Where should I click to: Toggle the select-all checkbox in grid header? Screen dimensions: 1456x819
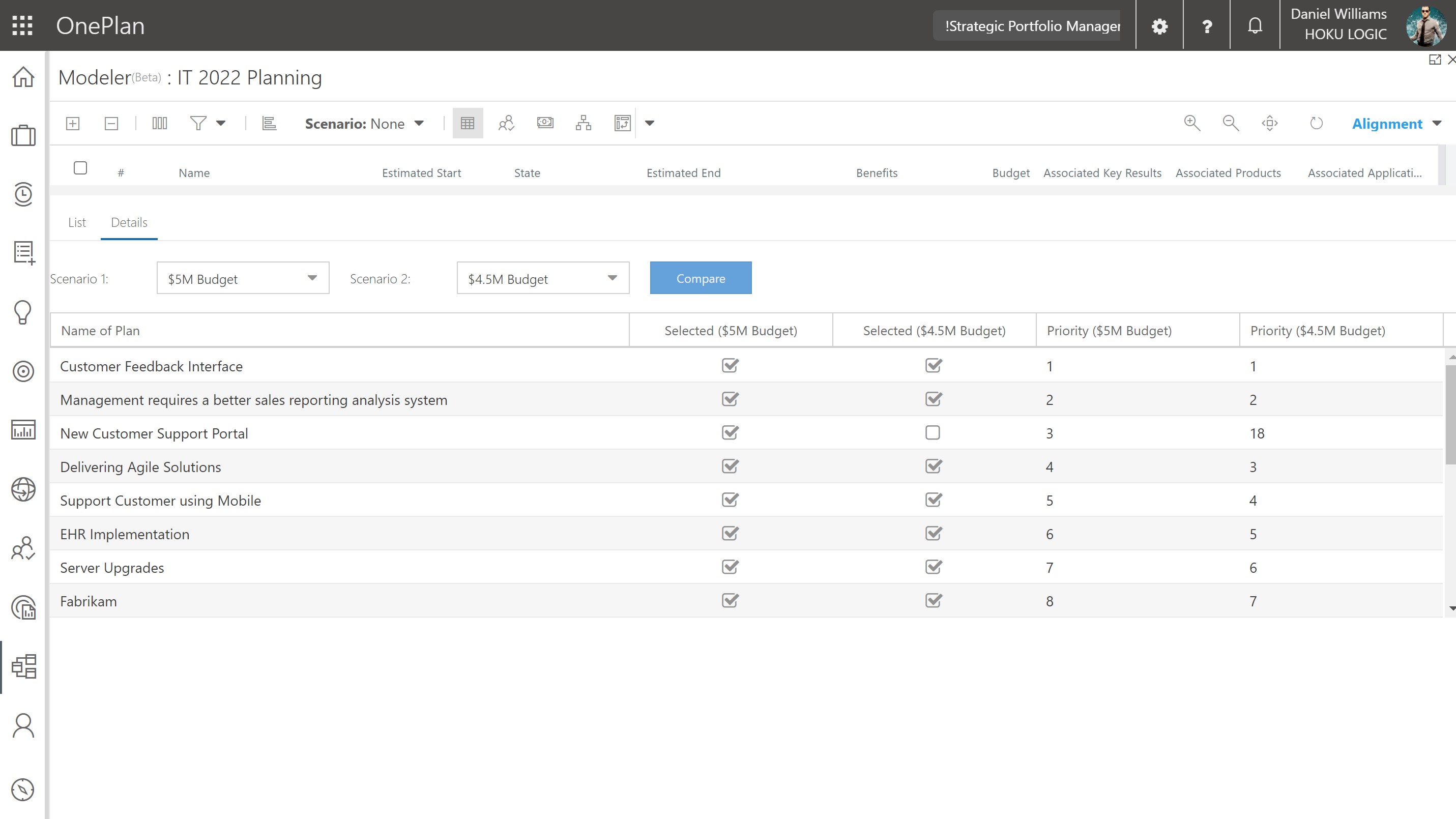(x=80, y=168)
